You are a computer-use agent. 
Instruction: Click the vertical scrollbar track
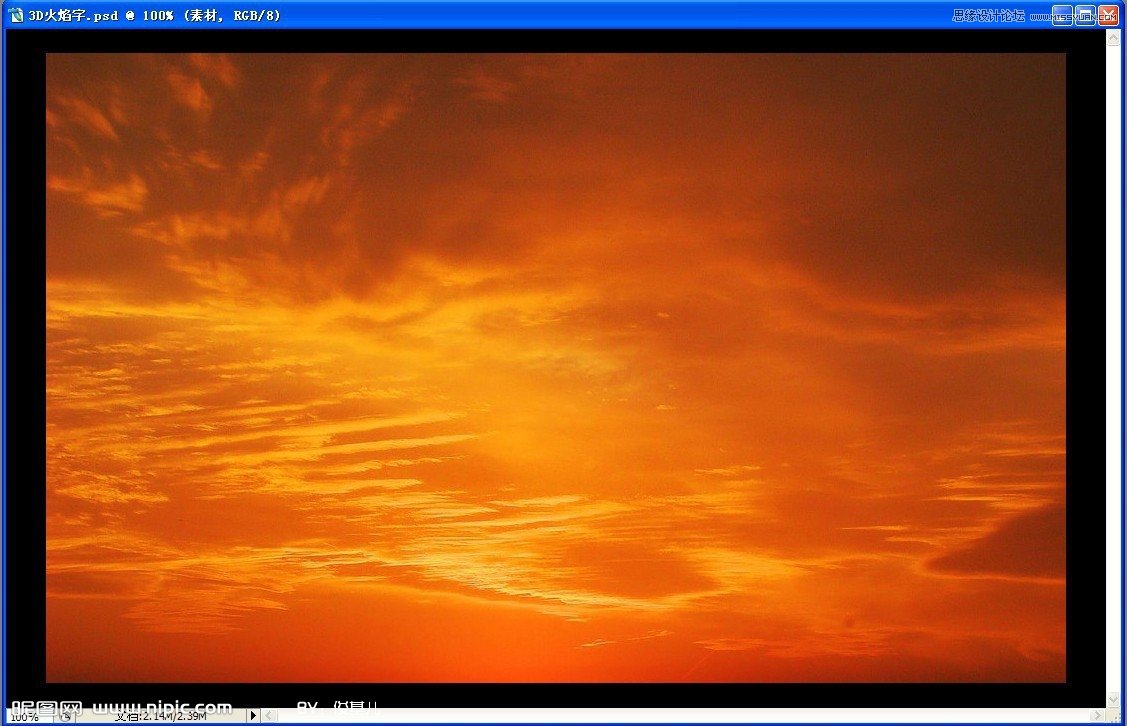tap(1113, 360)
